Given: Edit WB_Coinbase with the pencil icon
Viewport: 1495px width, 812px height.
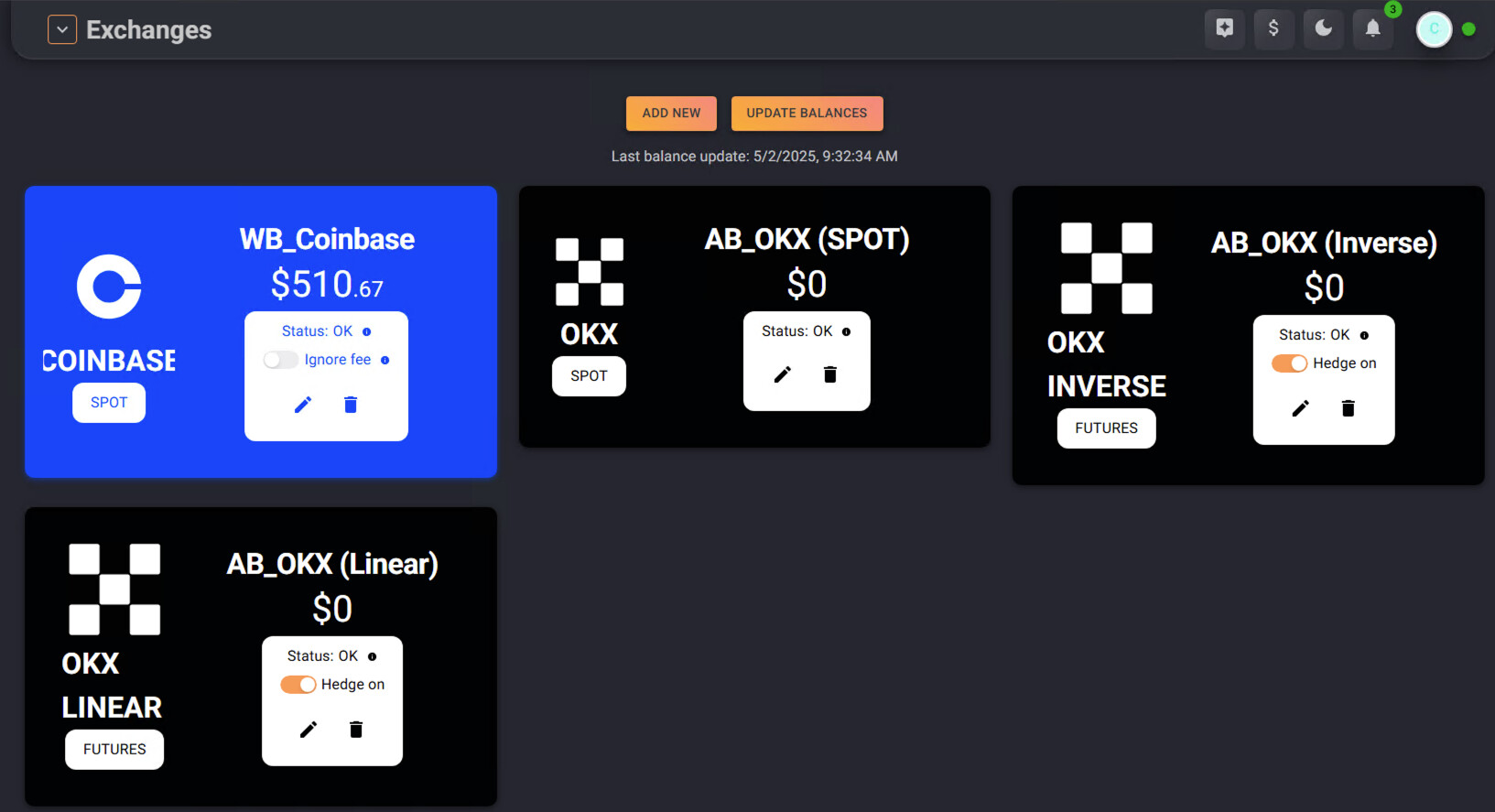Looking at the screenshot, I should point(303,405).
